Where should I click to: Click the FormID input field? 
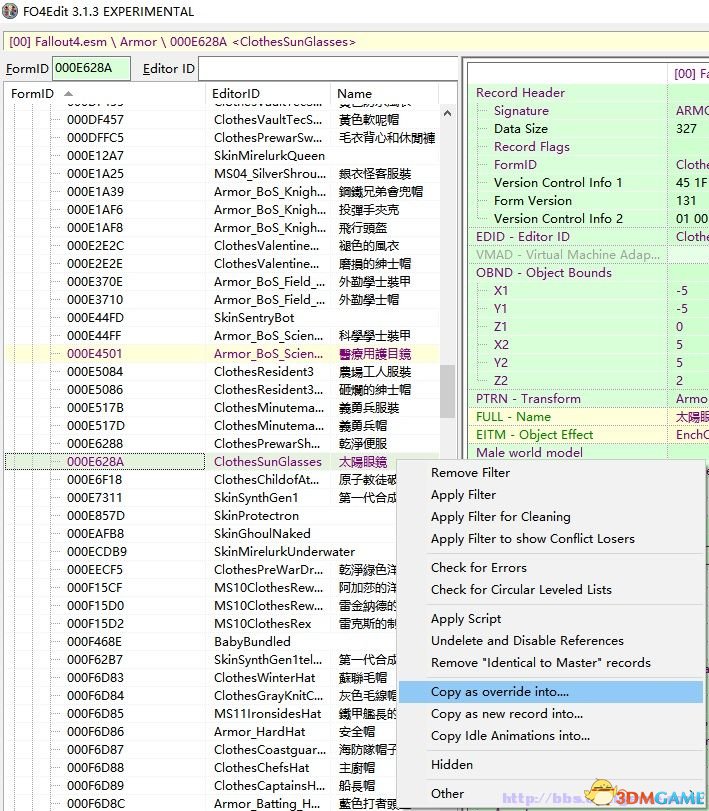pos(91,69)
